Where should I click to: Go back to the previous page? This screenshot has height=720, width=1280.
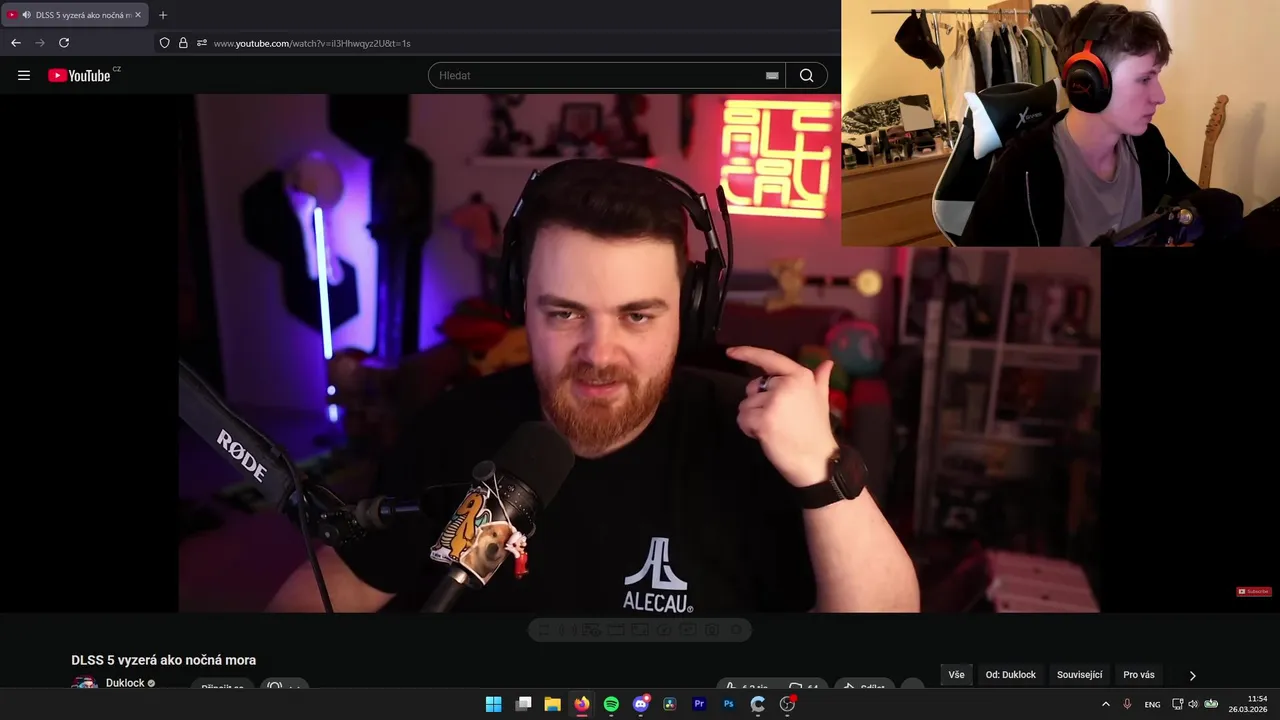click(x=15, y=43)
